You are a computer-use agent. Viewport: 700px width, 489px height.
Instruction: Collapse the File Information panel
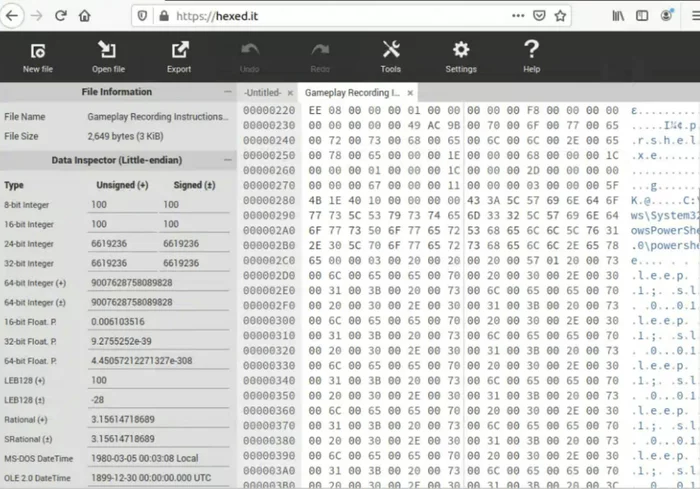click(x=228, y=92)
